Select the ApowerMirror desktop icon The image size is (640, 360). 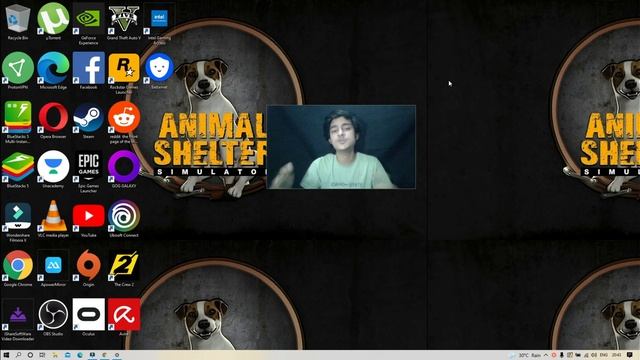(x=53, y=269)
